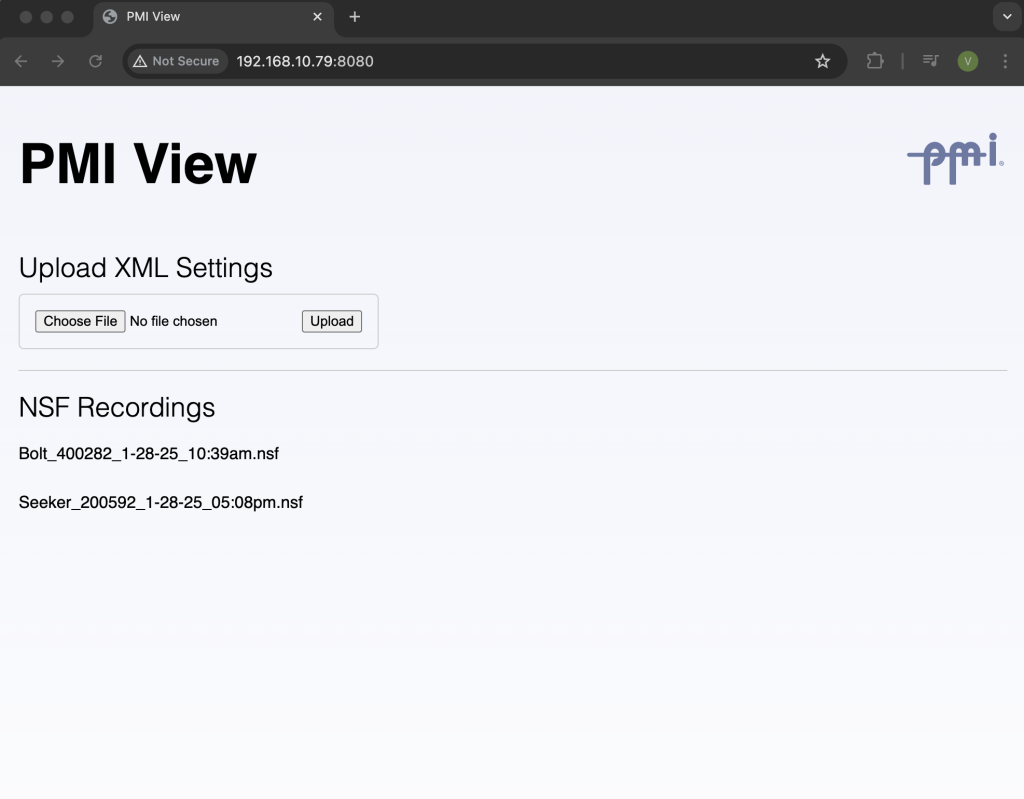Click the browser back arrow
The height and width of the screenshot is (799, 1024).
point(21,61)
